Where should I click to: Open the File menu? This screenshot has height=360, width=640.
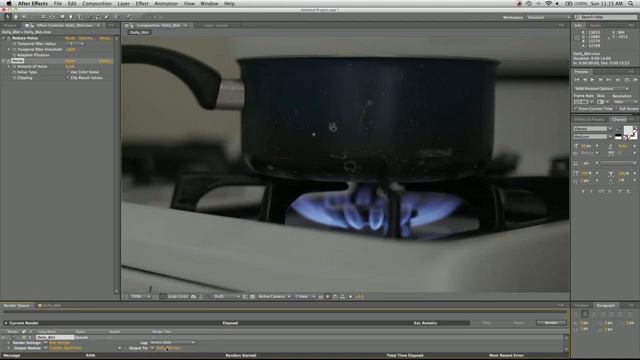[x=58, y=3]
